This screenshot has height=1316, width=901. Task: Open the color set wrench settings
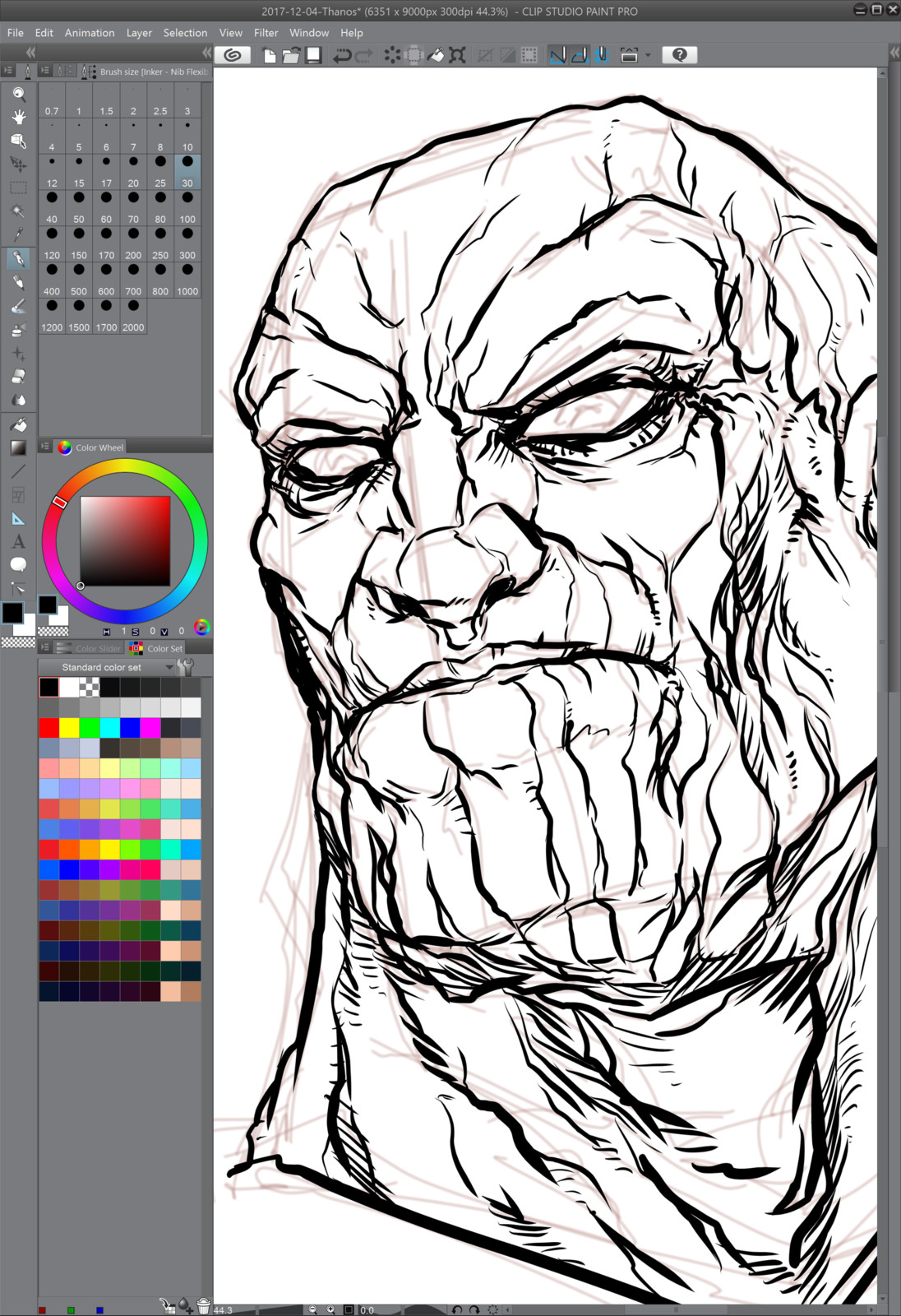[187, 666]
